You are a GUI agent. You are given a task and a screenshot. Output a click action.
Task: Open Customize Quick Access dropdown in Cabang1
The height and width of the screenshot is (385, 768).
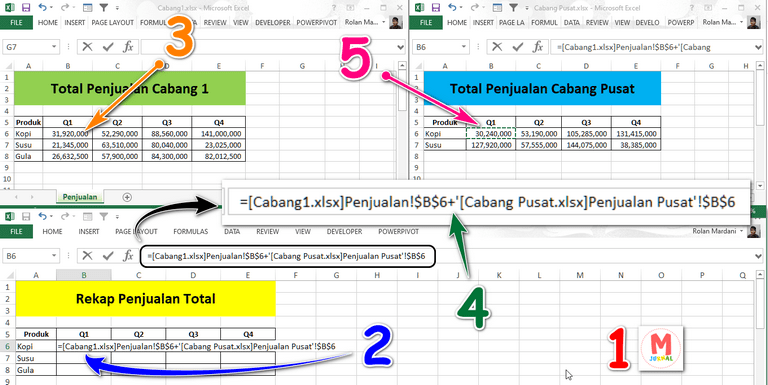pos(118,8)
